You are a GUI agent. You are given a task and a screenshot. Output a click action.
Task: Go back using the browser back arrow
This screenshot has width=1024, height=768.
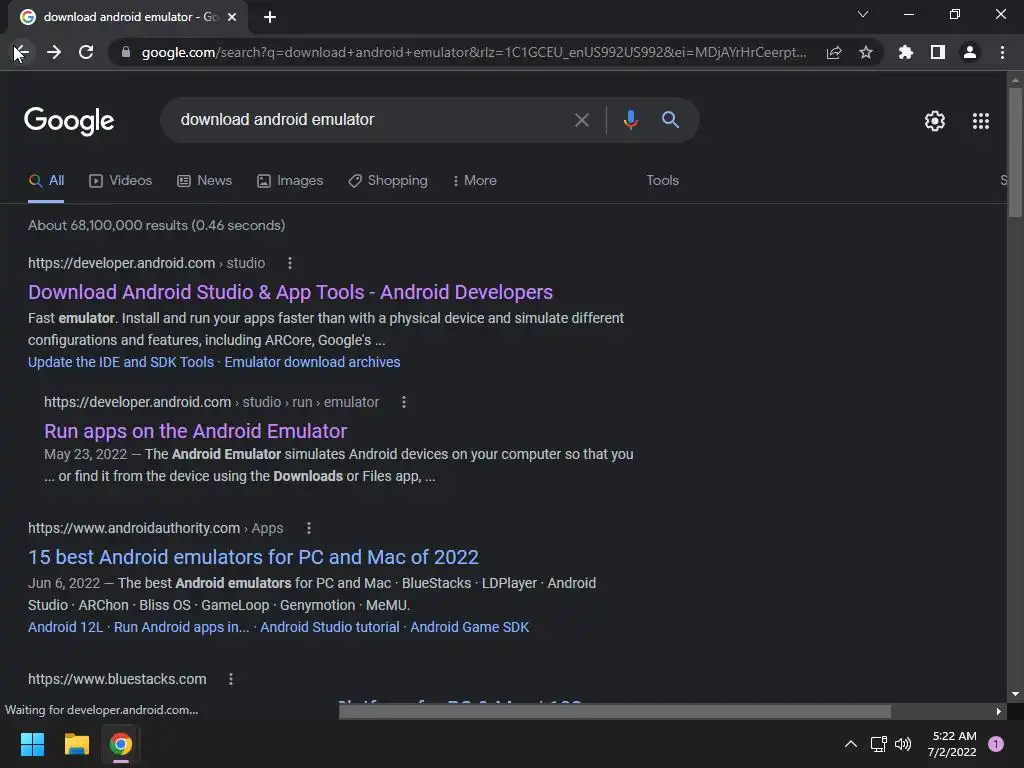click(21, 52)
